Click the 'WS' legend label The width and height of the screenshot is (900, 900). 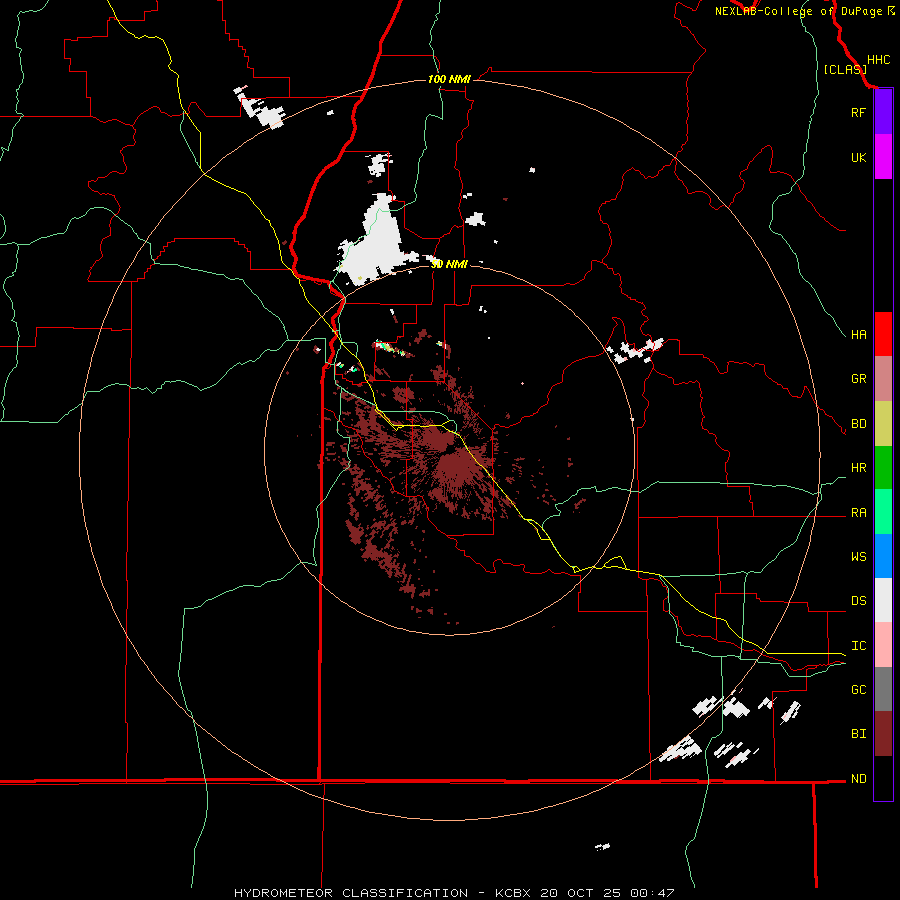point(858,557)
